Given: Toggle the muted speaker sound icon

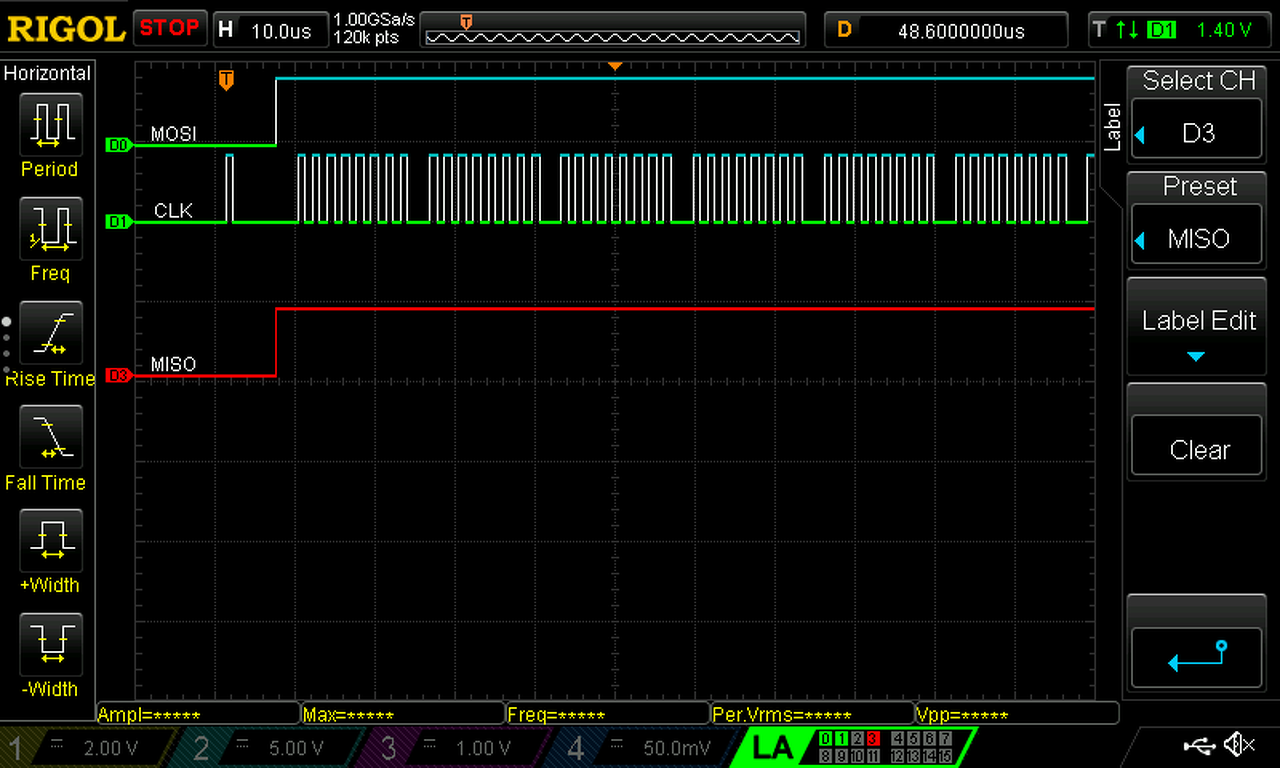Looking at the screenshot, I should [1240, 745].
